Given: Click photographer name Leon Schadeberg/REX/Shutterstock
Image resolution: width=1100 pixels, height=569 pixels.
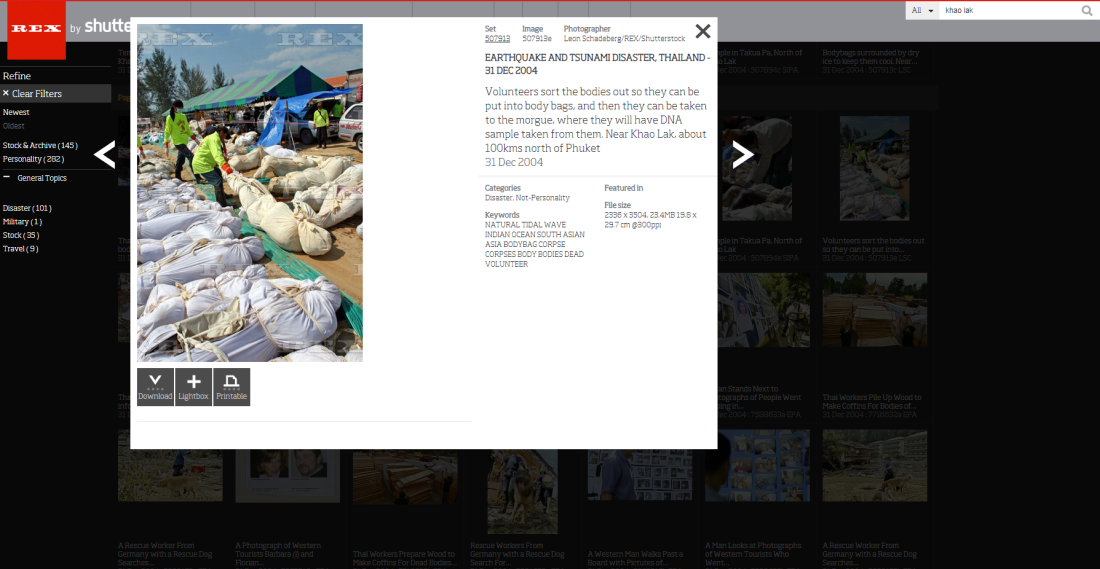Looking at the screenshot, I should (x=624, y=39).
